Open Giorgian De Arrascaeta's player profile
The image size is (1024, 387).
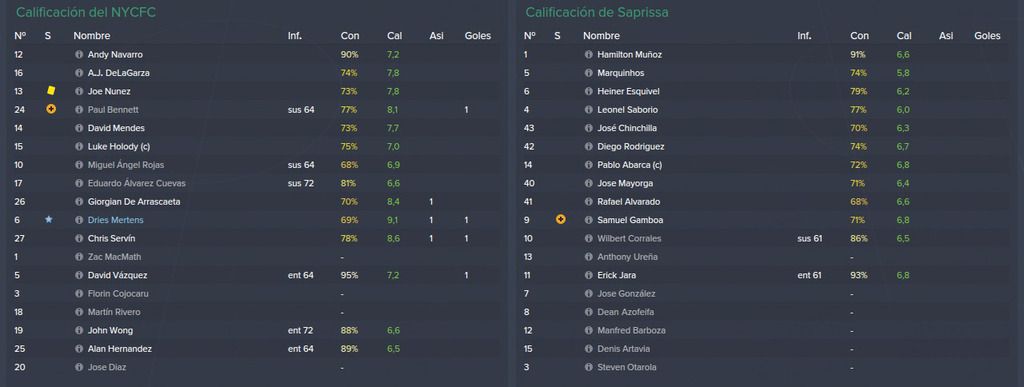click(x=134, y=202)
